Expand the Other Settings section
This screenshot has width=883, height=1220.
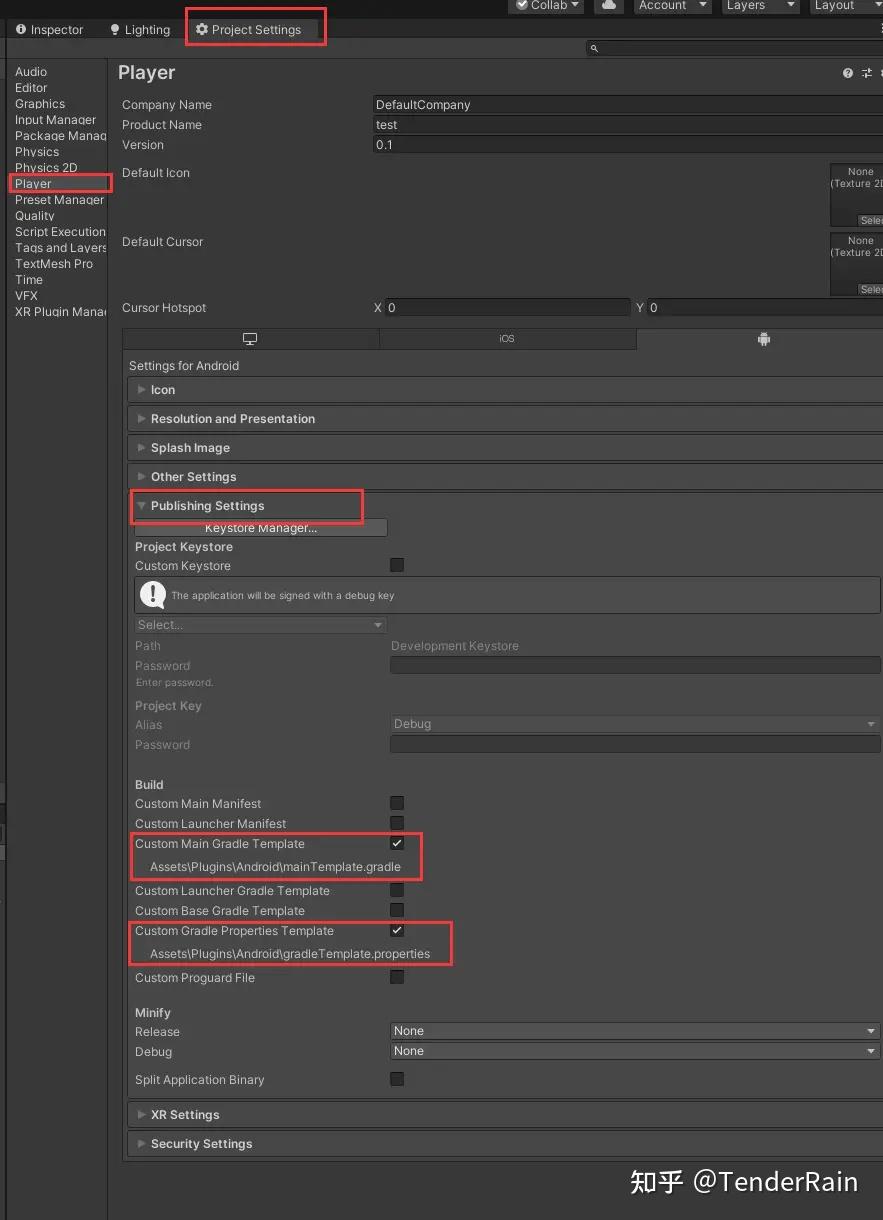click(193, 477)
